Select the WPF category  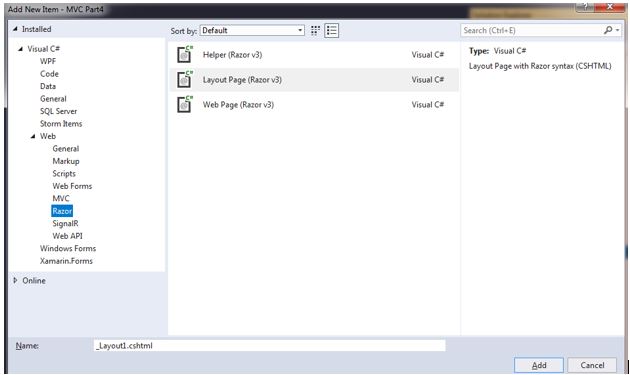[x=48, y=61]
